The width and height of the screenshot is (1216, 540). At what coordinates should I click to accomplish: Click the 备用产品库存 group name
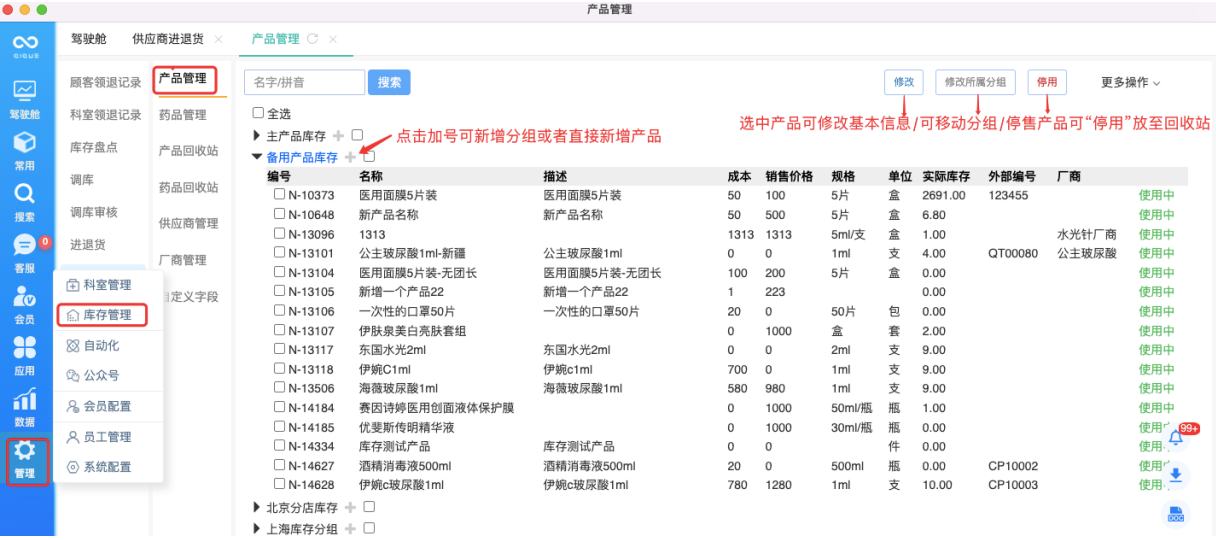tap(302, 158)
